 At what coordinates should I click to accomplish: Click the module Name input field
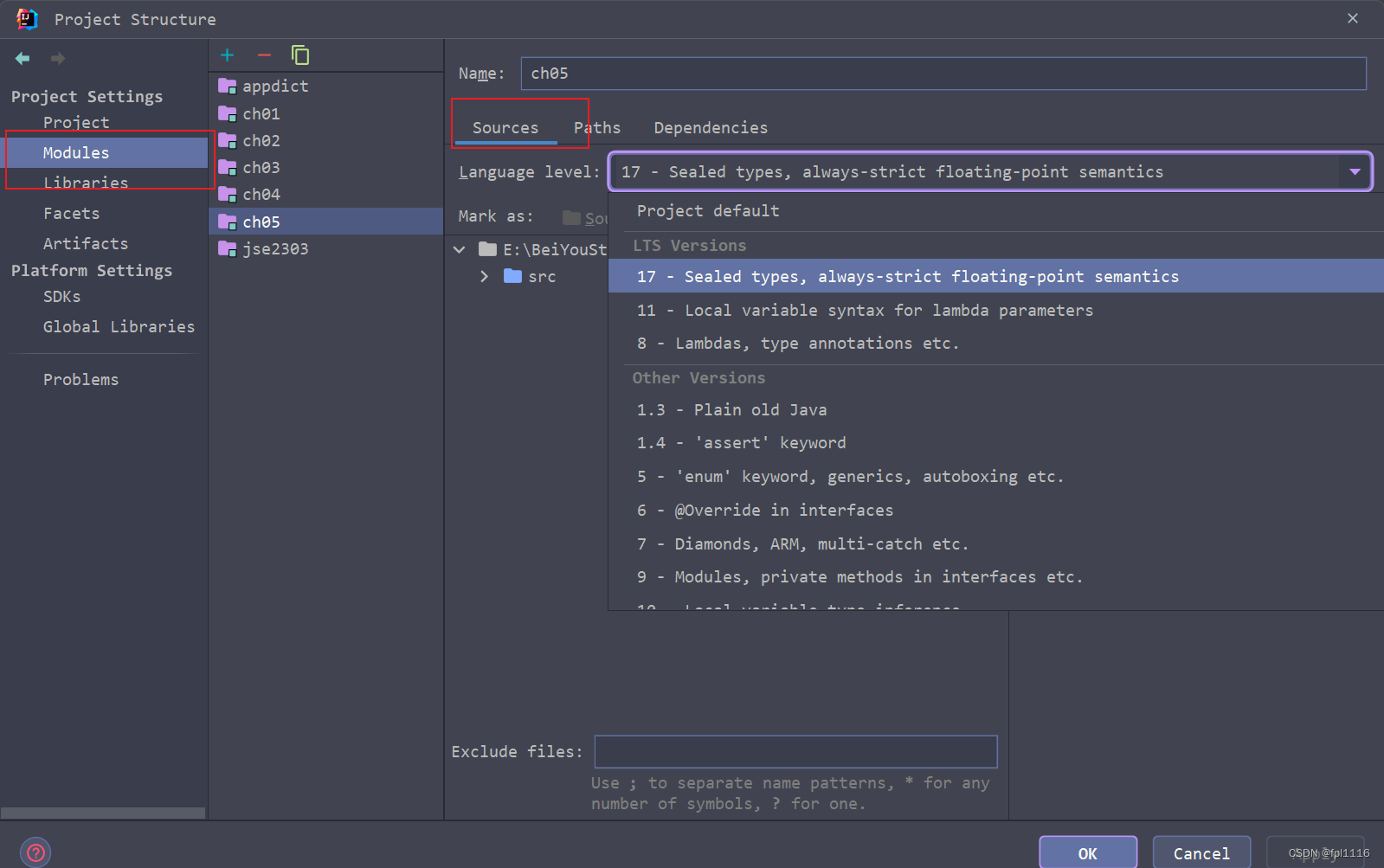coord(943,74)
